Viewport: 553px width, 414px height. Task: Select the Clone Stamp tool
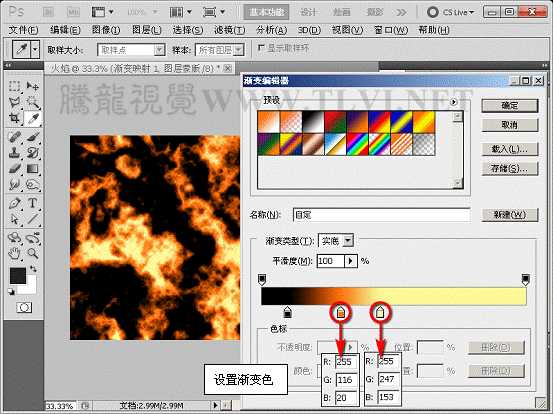pyautogui.click(x=14, y=153)
